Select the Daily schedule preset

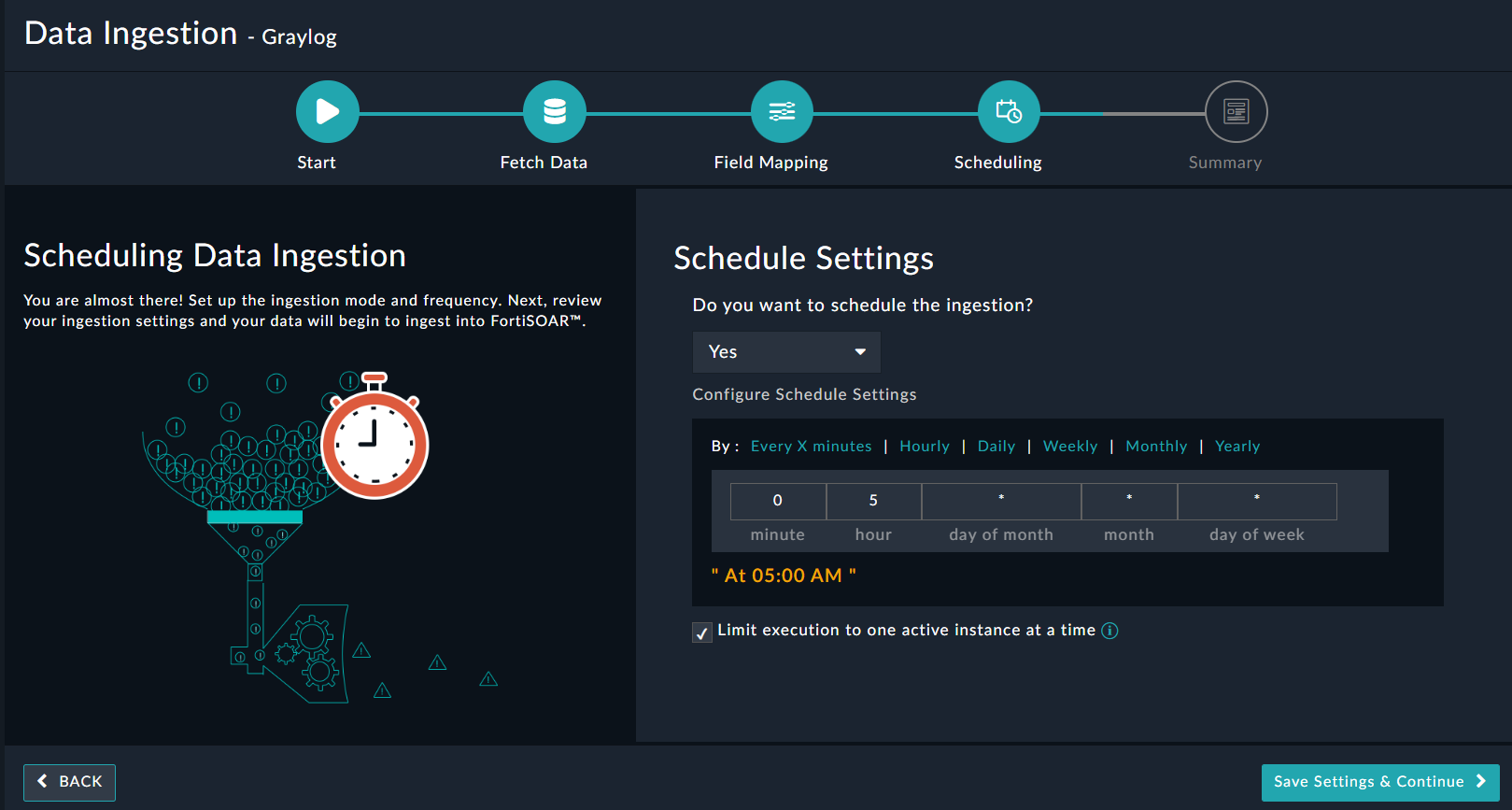[x=996, y=447]
